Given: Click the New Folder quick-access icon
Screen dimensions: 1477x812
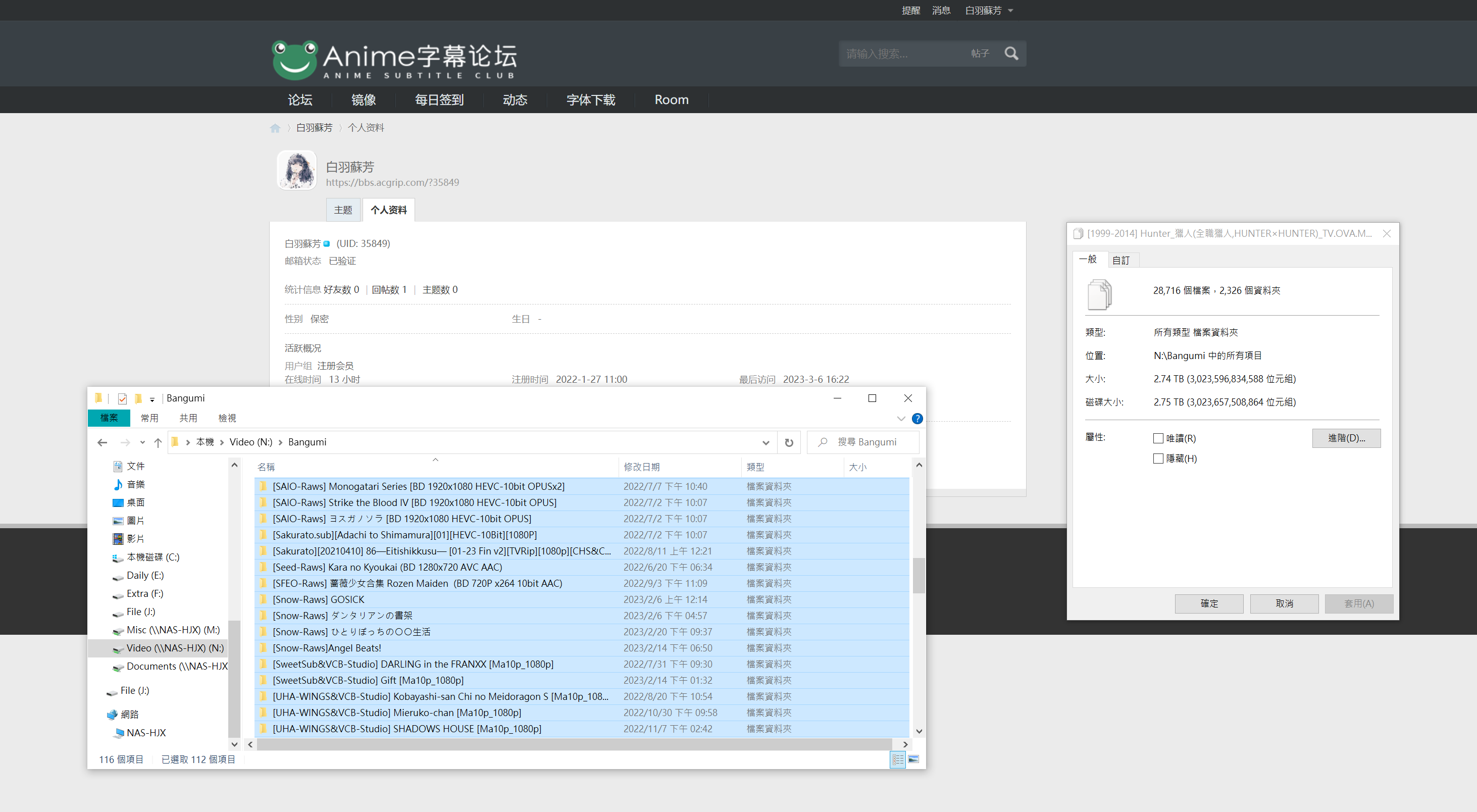Looking at the screenshot, I should 138,398.
